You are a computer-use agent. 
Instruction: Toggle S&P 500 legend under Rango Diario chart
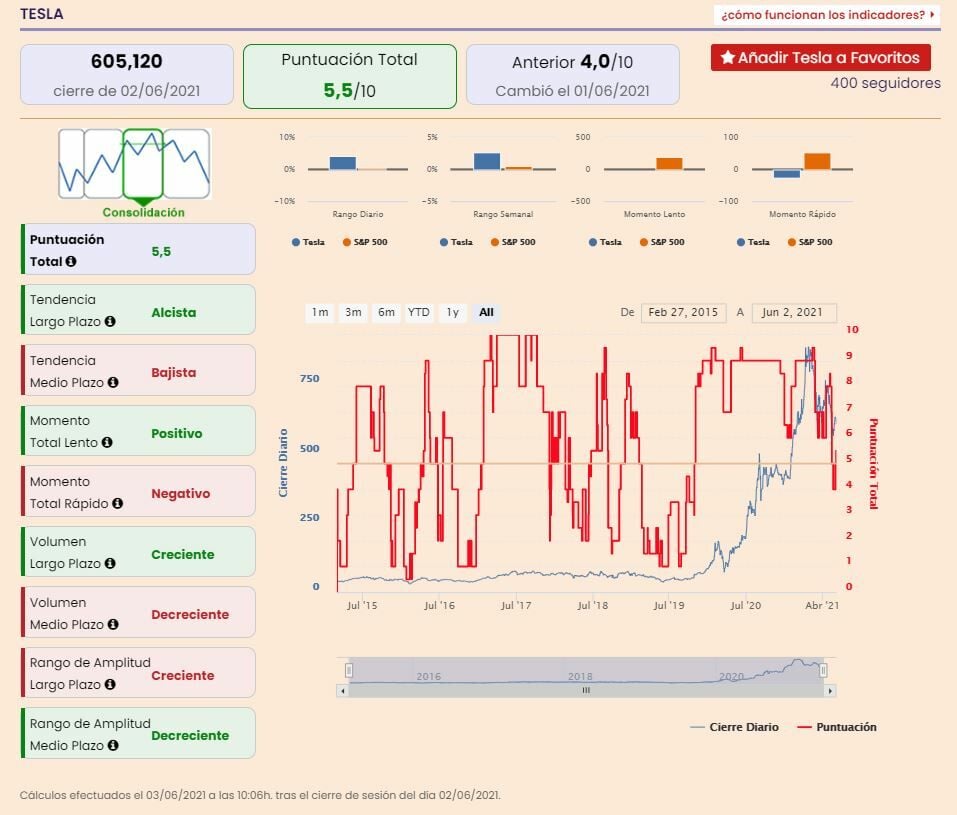(x=365, y=242)
